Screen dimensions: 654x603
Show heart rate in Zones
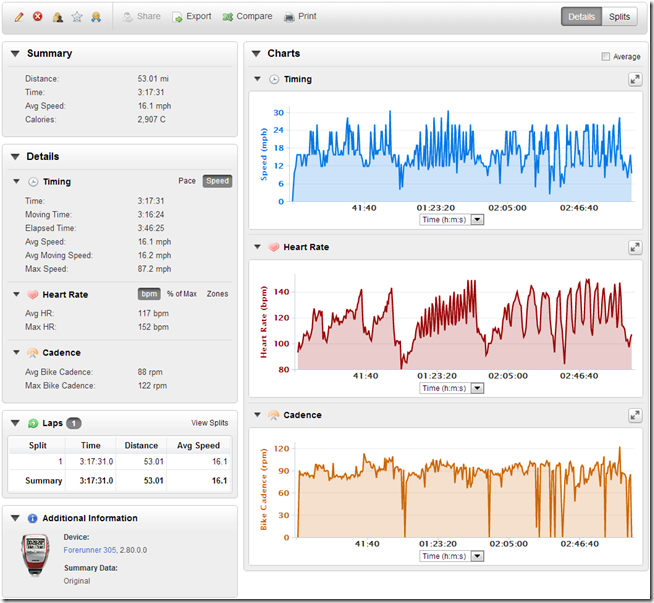217,294
